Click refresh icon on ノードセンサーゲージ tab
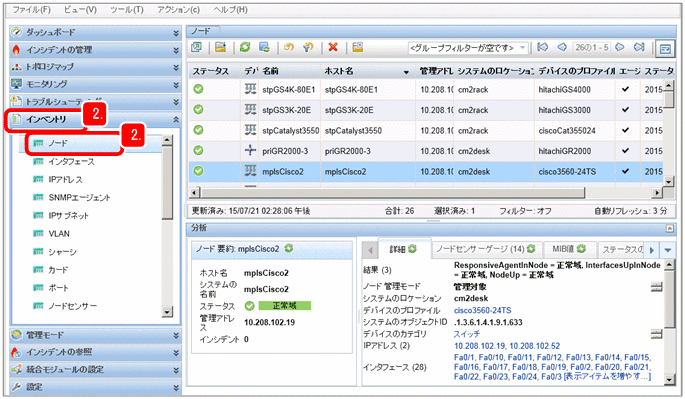Viewport: 685px width, 399px height. point(531,249)
